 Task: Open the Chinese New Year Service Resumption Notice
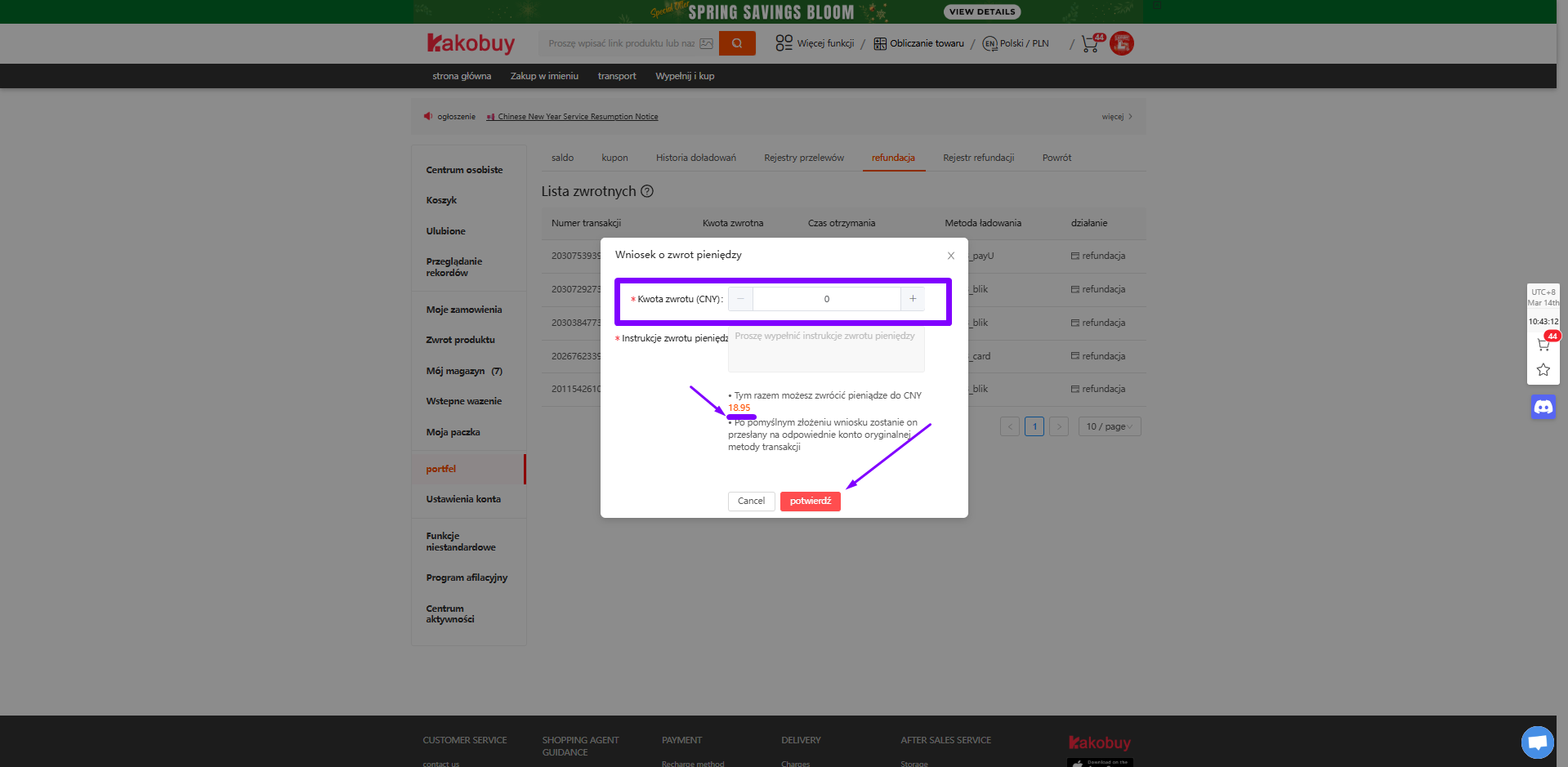[577, 116]
